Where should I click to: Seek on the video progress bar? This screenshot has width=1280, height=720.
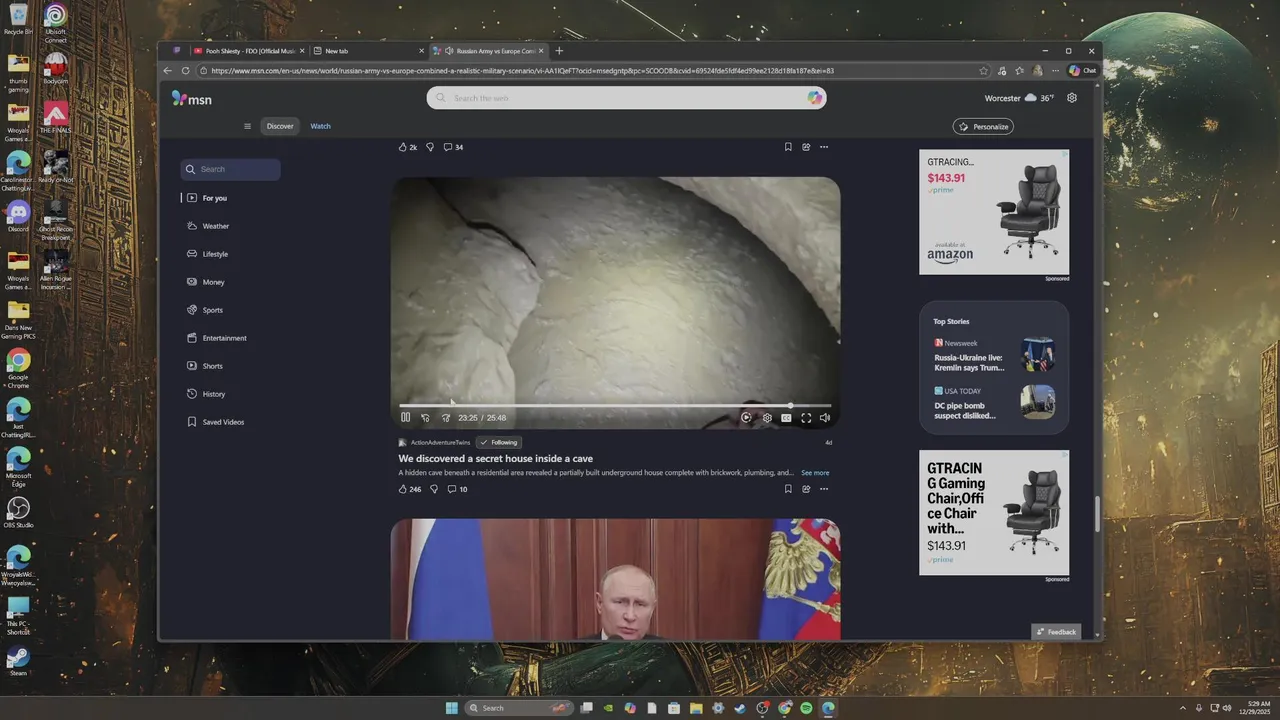[615, 405]
